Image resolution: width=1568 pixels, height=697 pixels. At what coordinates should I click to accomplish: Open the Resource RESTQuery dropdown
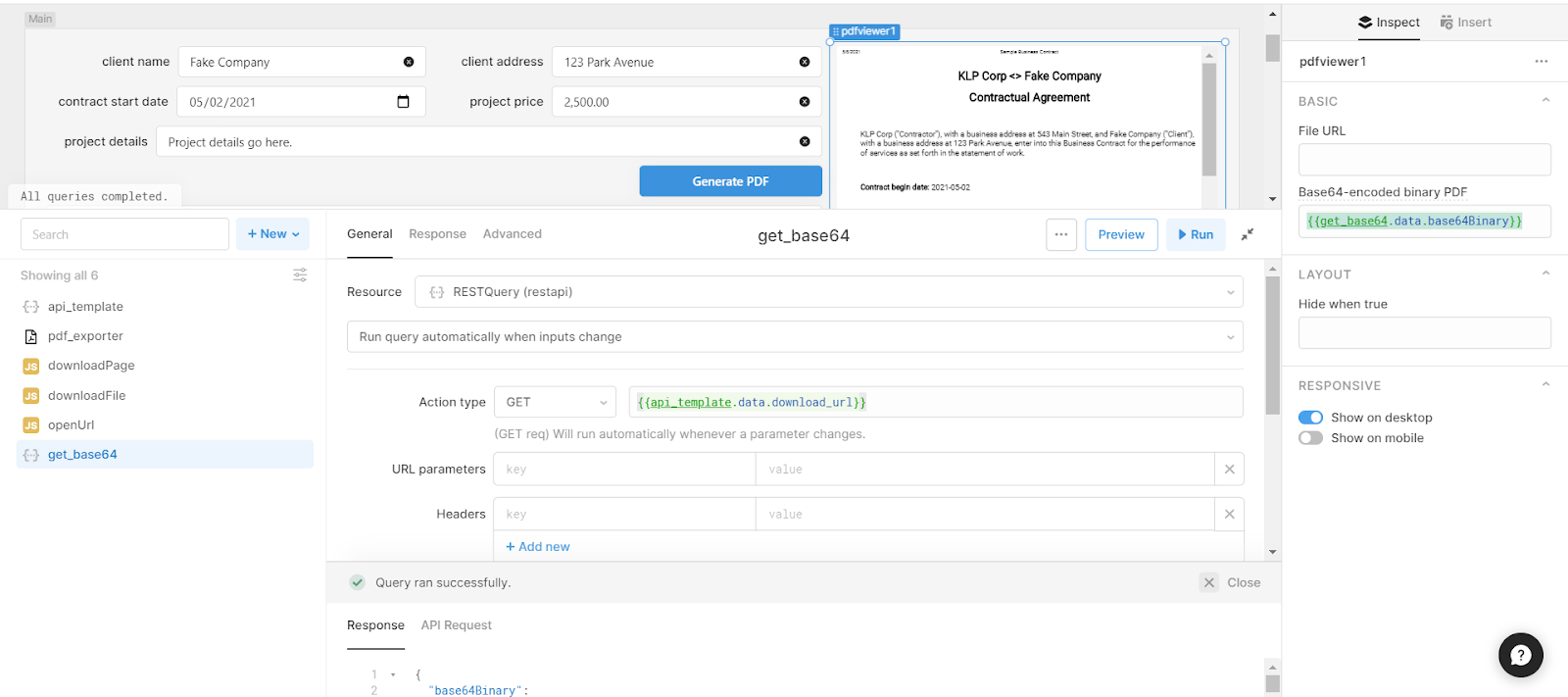(x=829, y=292)
